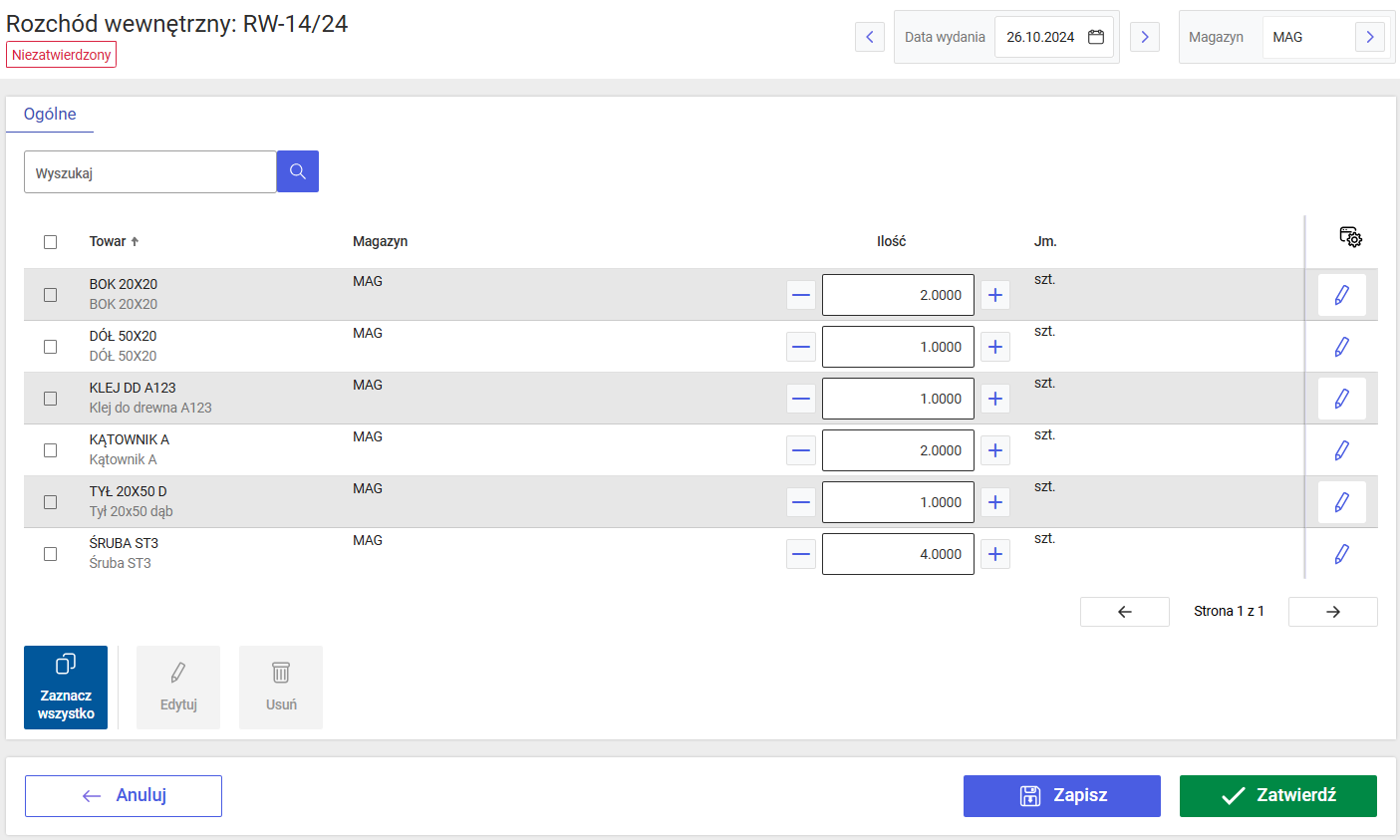Screen dimensions: 1400x840
Task: Click the Tył 20x50 dąb description
Action: [132, 511]
